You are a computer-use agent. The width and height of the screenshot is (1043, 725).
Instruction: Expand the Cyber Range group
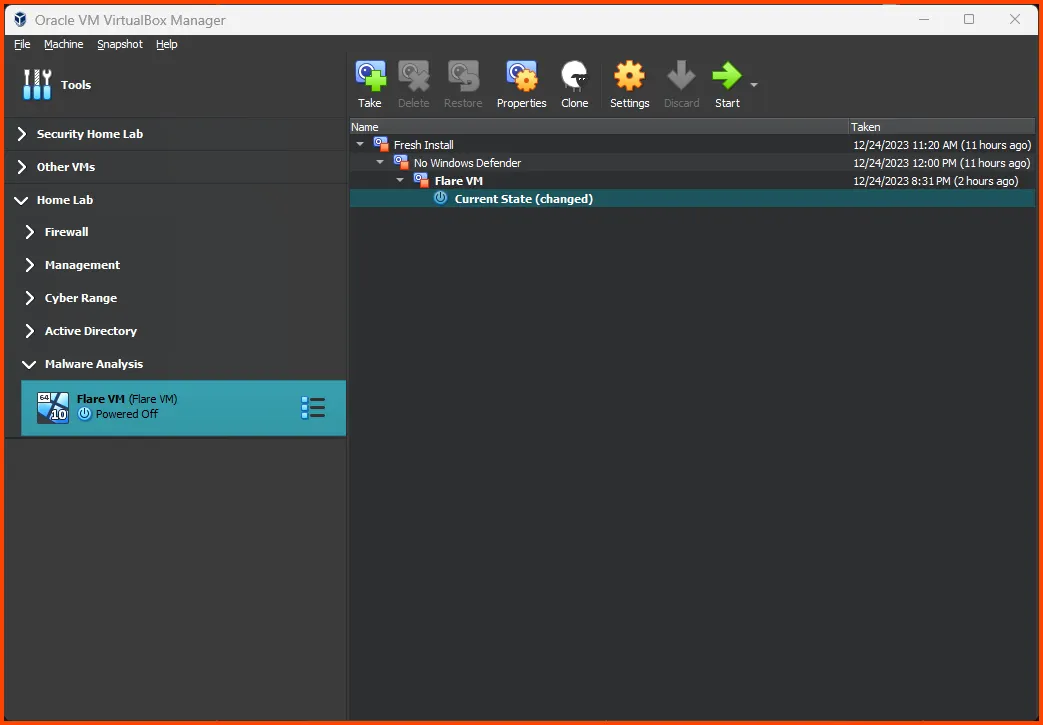29,298
